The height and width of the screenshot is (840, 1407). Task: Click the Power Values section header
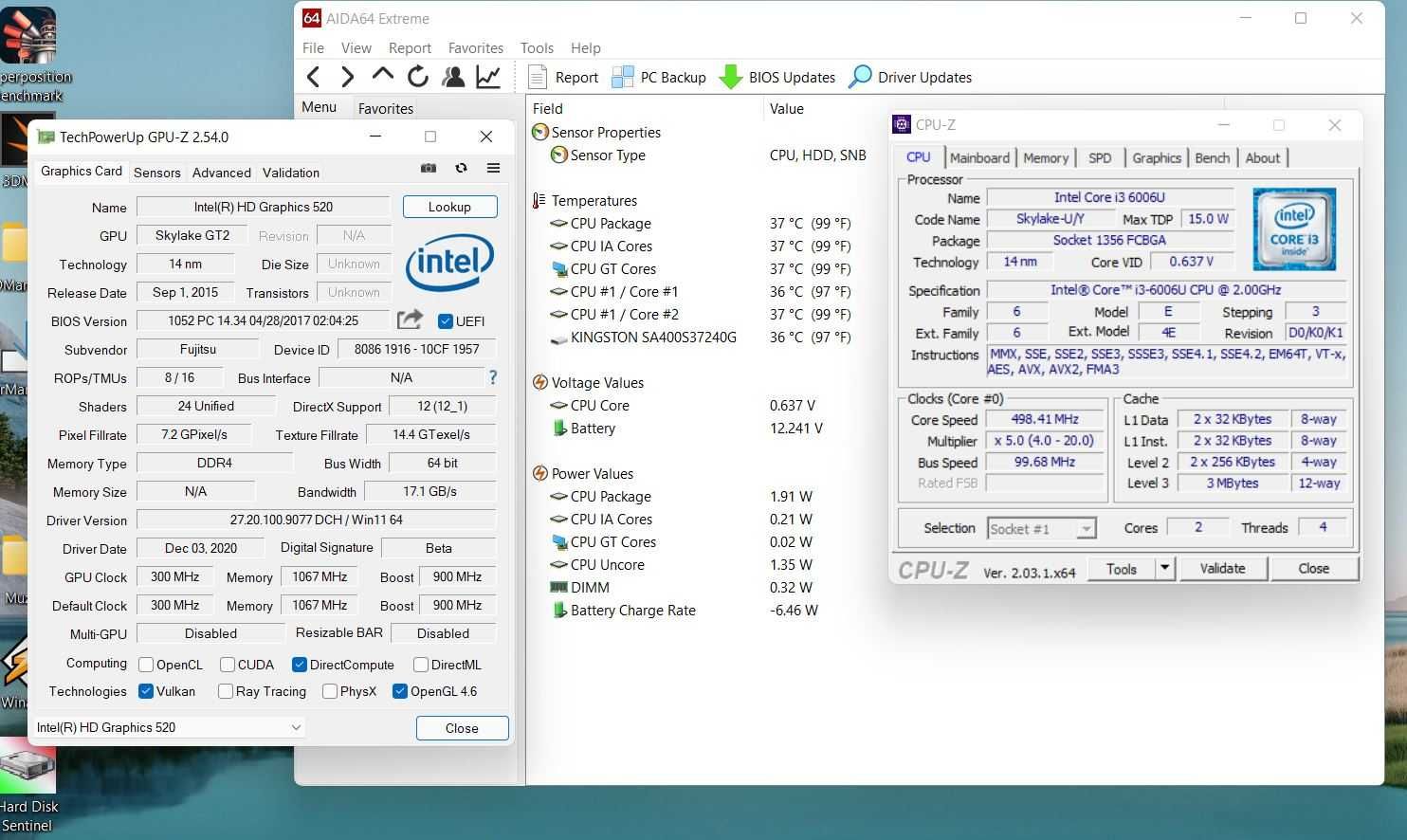tap(582, 473)
